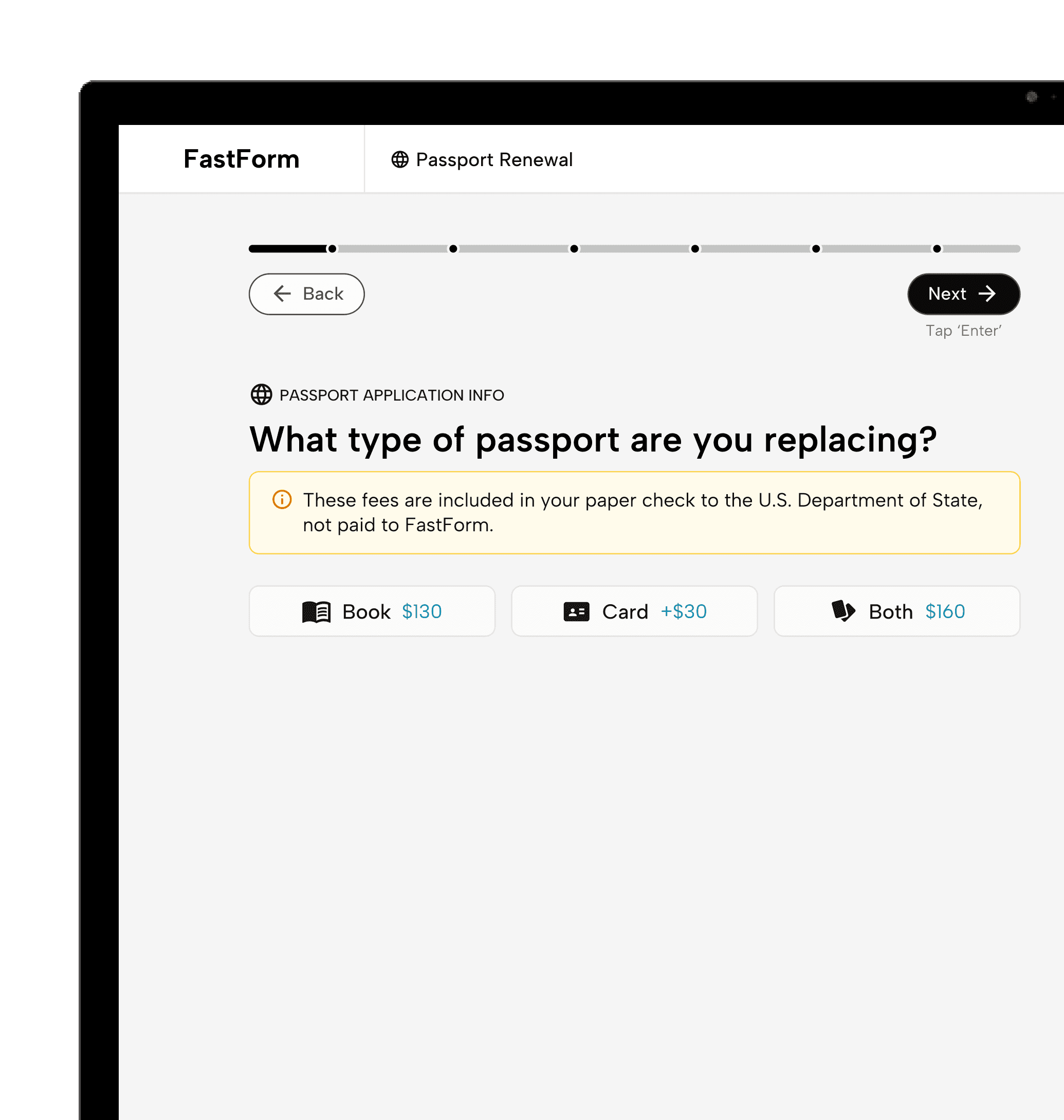
Task: Advance to the next form step
Action: (963, 294)
